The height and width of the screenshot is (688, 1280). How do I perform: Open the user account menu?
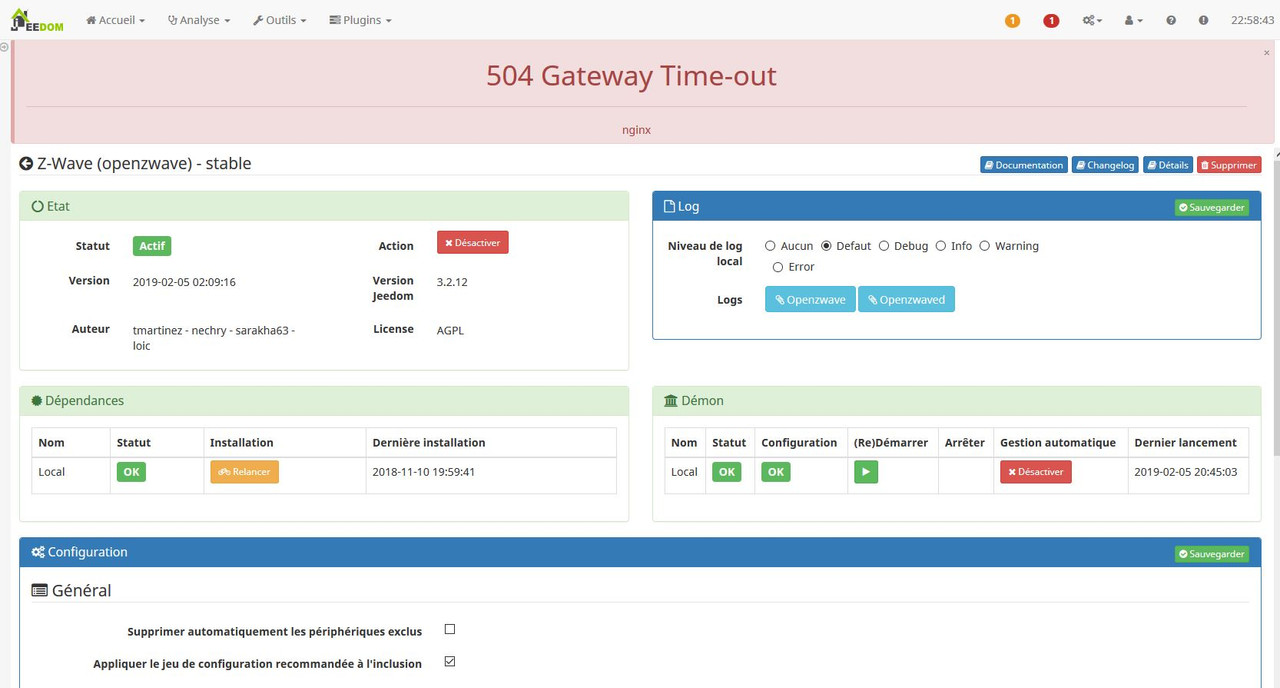tap(1133, 20)
